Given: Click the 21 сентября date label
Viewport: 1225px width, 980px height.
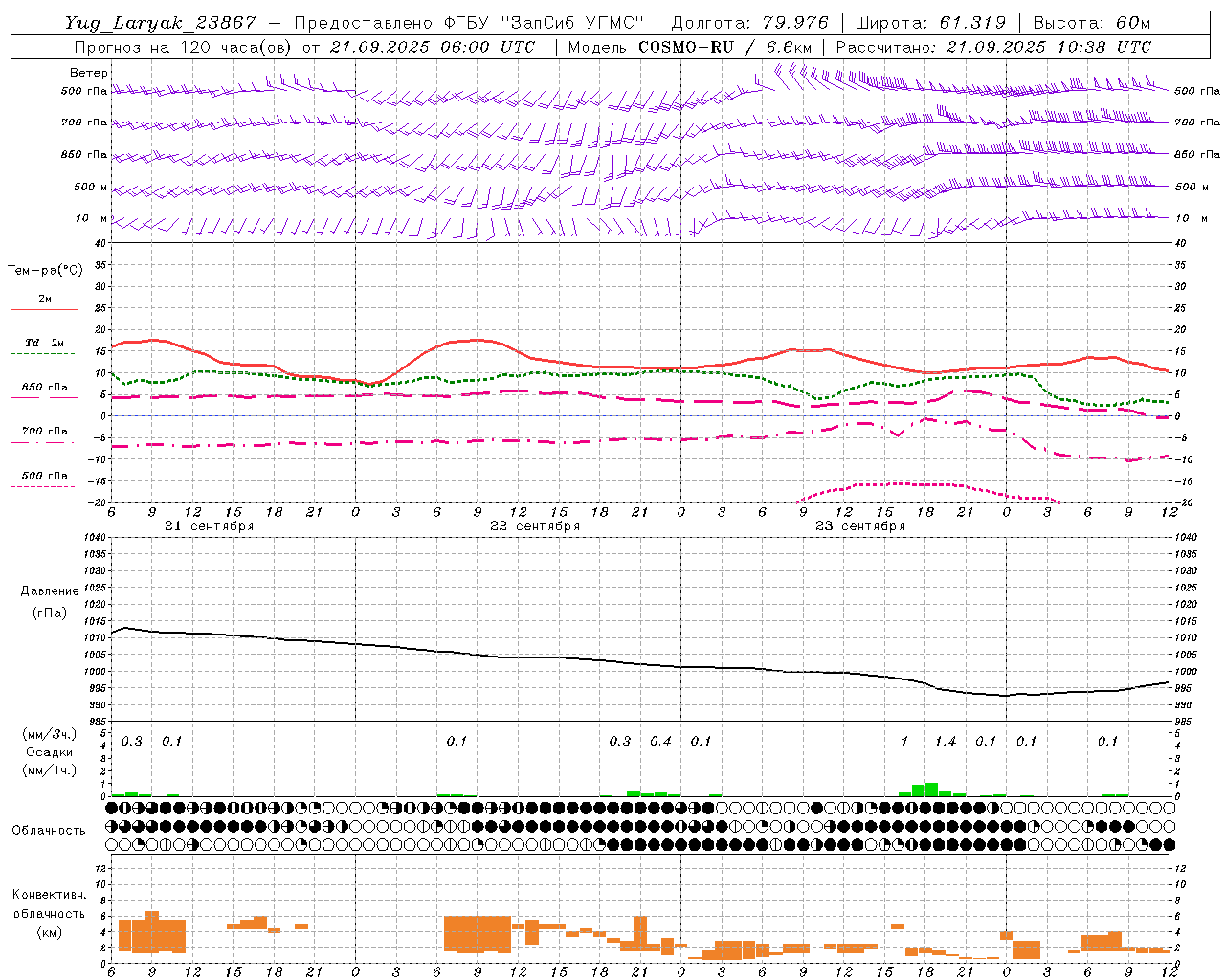Looking at the screenshot, I should coord(210,526).
